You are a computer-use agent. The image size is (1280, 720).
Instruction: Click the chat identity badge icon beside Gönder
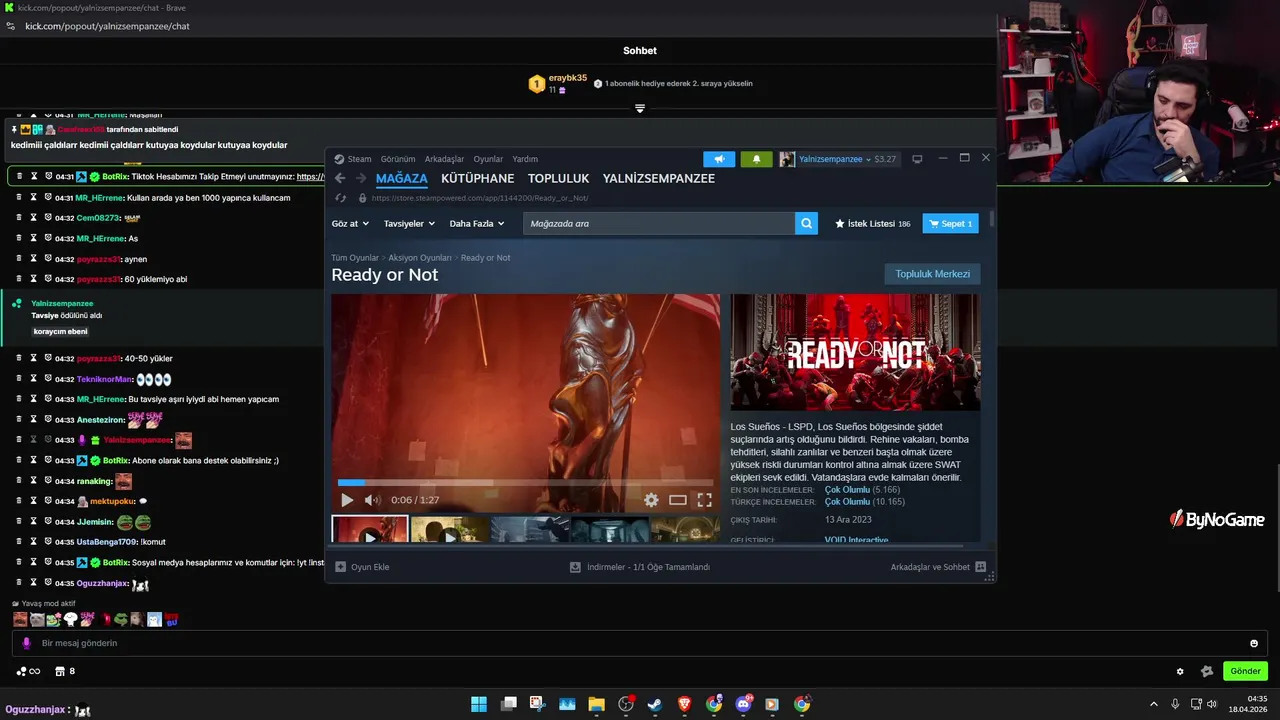tap(1206, 671)
